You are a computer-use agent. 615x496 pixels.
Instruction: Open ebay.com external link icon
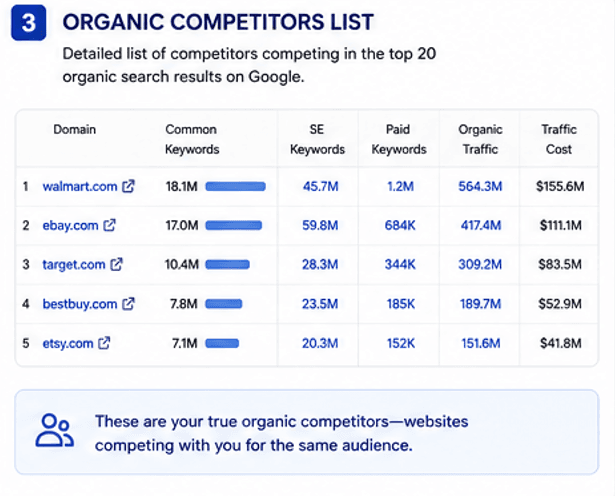(x=109, y=225)
